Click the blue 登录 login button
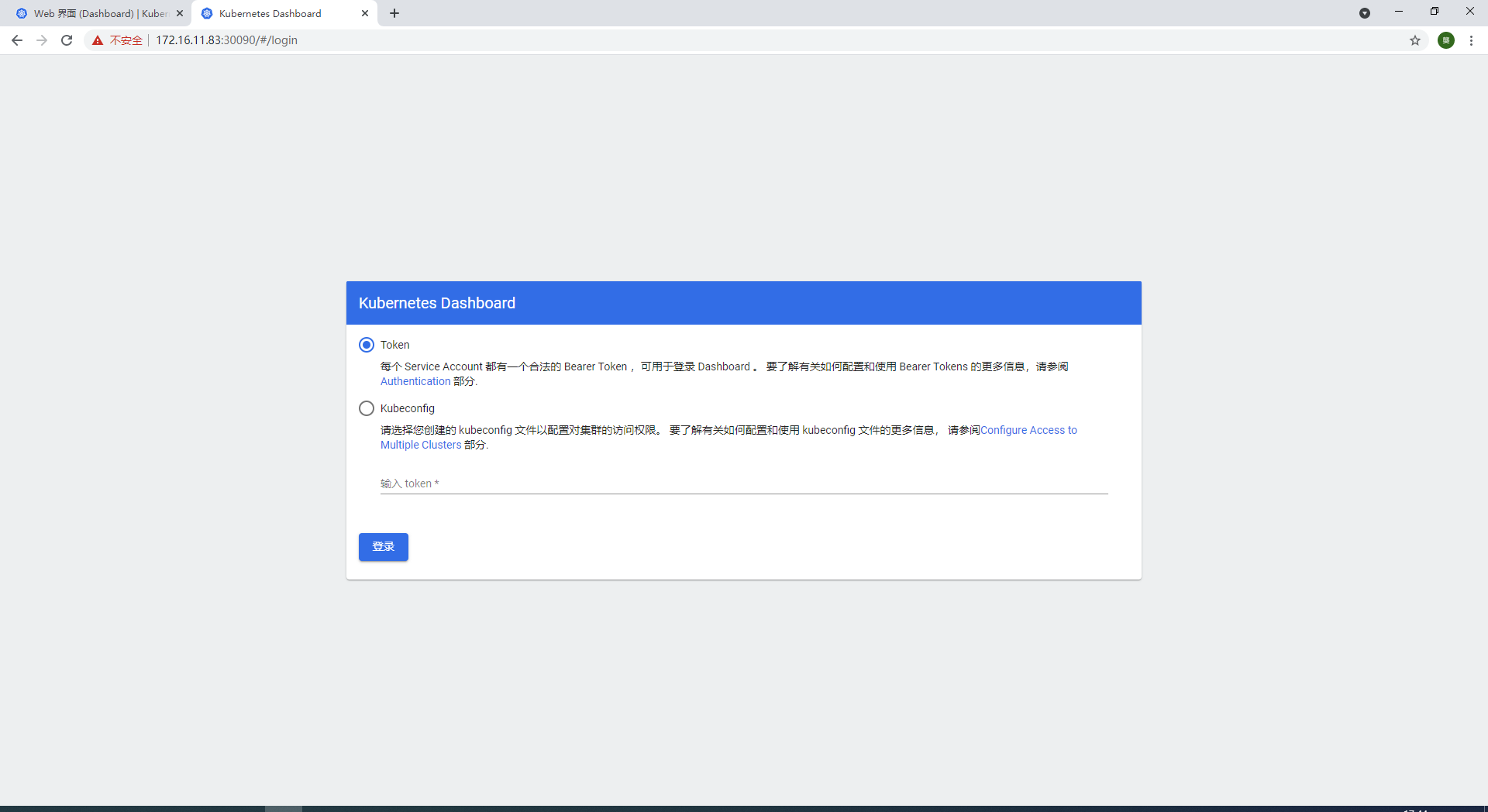Viewport: 1488px width, 812px height. point(384,547)
